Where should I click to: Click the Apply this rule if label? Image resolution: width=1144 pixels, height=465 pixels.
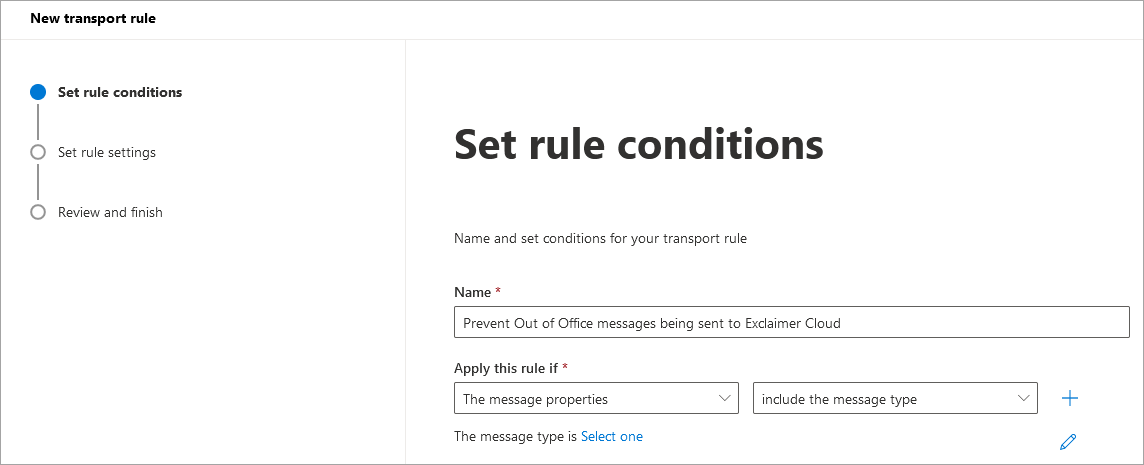(x=506, y=368)
